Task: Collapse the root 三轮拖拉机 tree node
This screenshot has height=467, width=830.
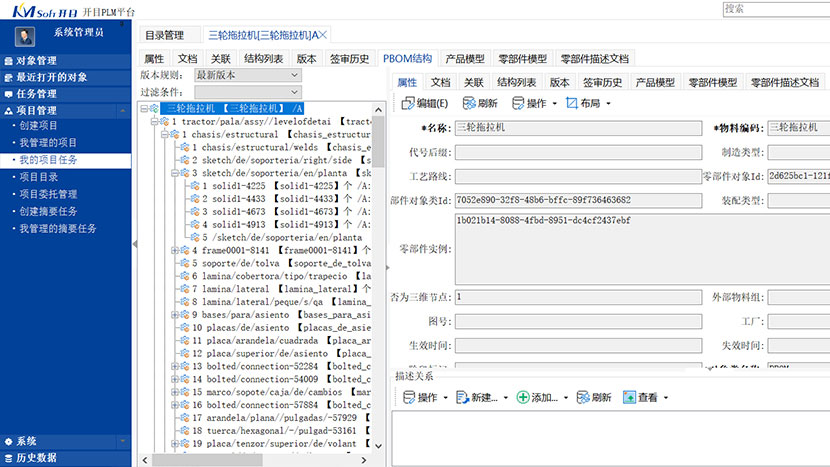Action: [x=145, y=108]
